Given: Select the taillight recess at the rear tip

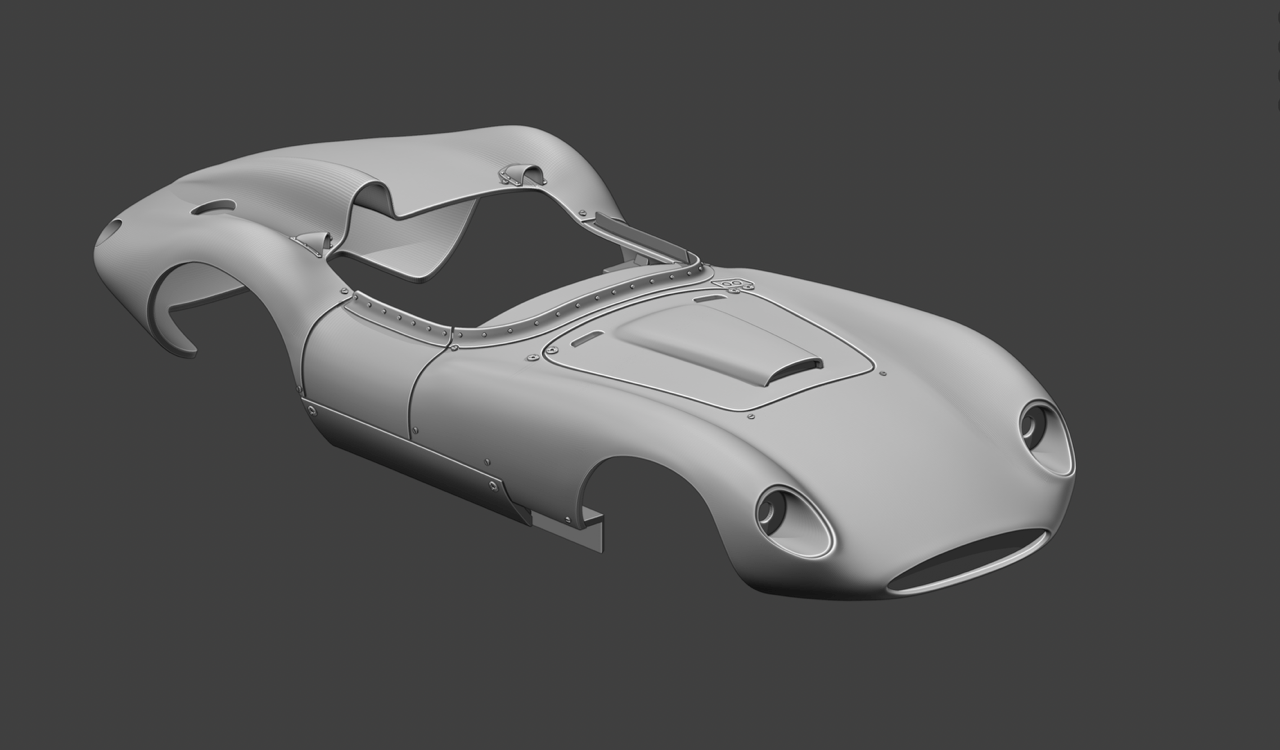Looking at the screenshot, I should click(x=109, y=231).
